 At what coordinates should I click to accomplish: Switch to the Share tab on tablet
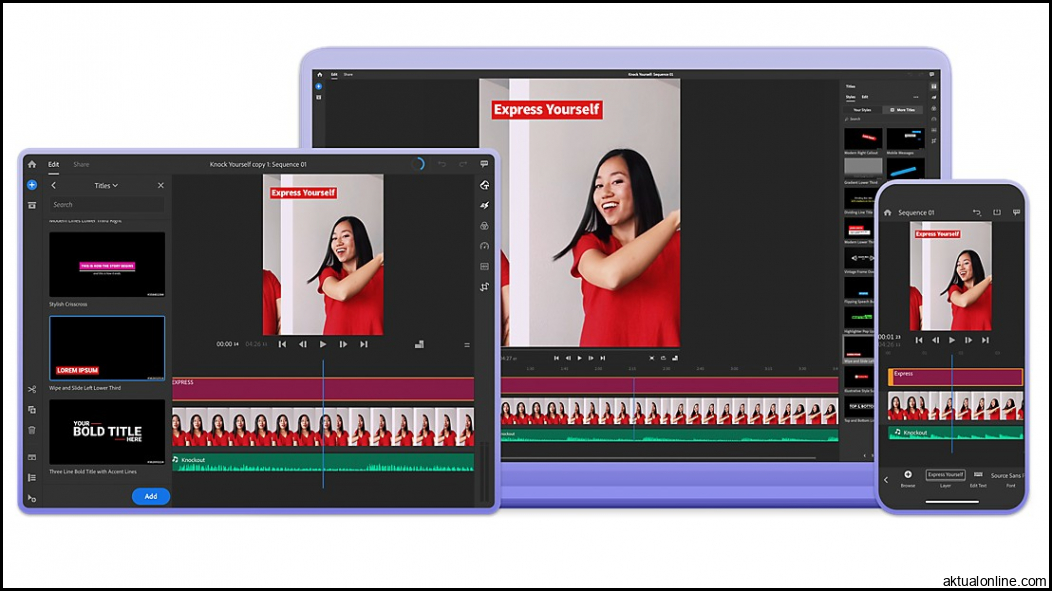81,164
